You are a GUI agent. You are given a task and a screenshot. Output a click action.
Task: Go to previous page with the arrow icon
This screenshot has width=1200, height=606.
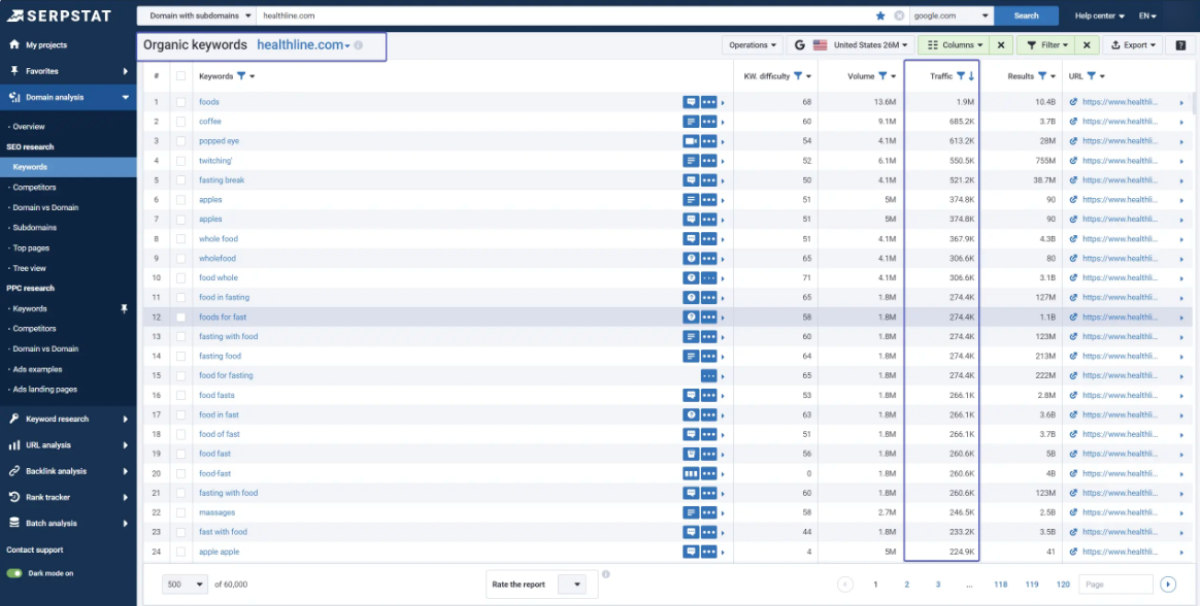click(845, 584)
